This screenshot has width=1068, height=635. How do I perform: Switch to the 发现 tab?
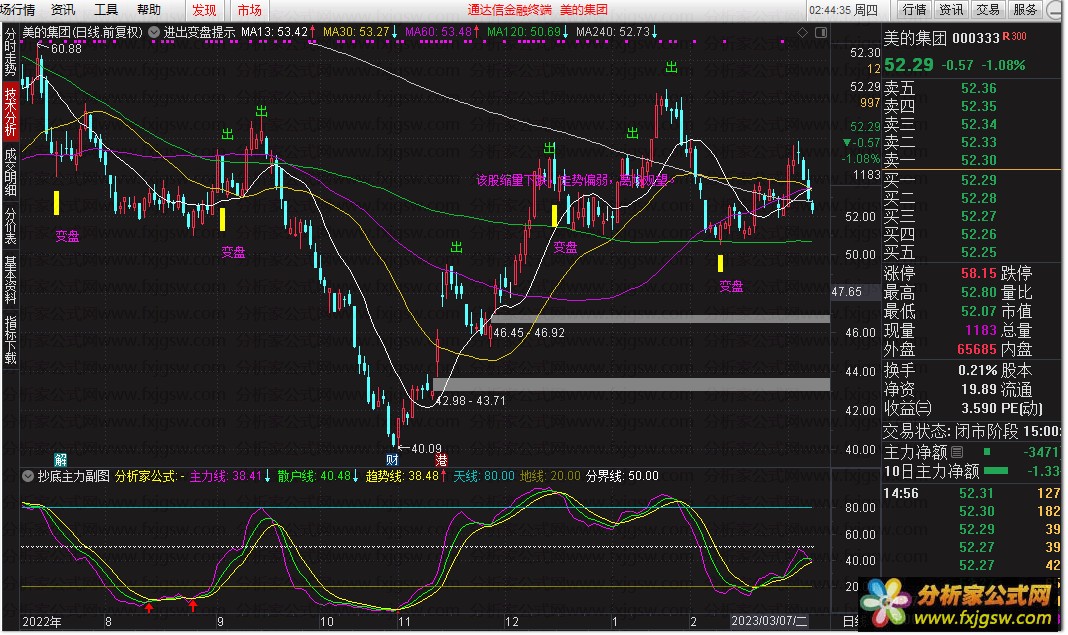click(204, 10)
